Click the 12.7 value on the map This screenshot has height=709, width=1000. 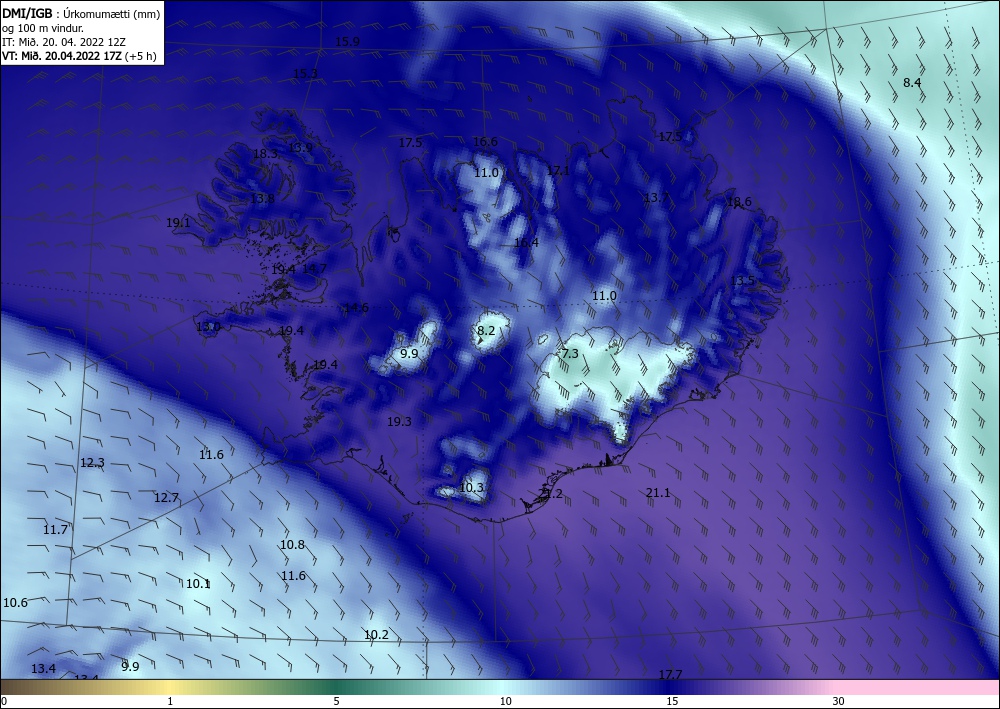[166, 497]
